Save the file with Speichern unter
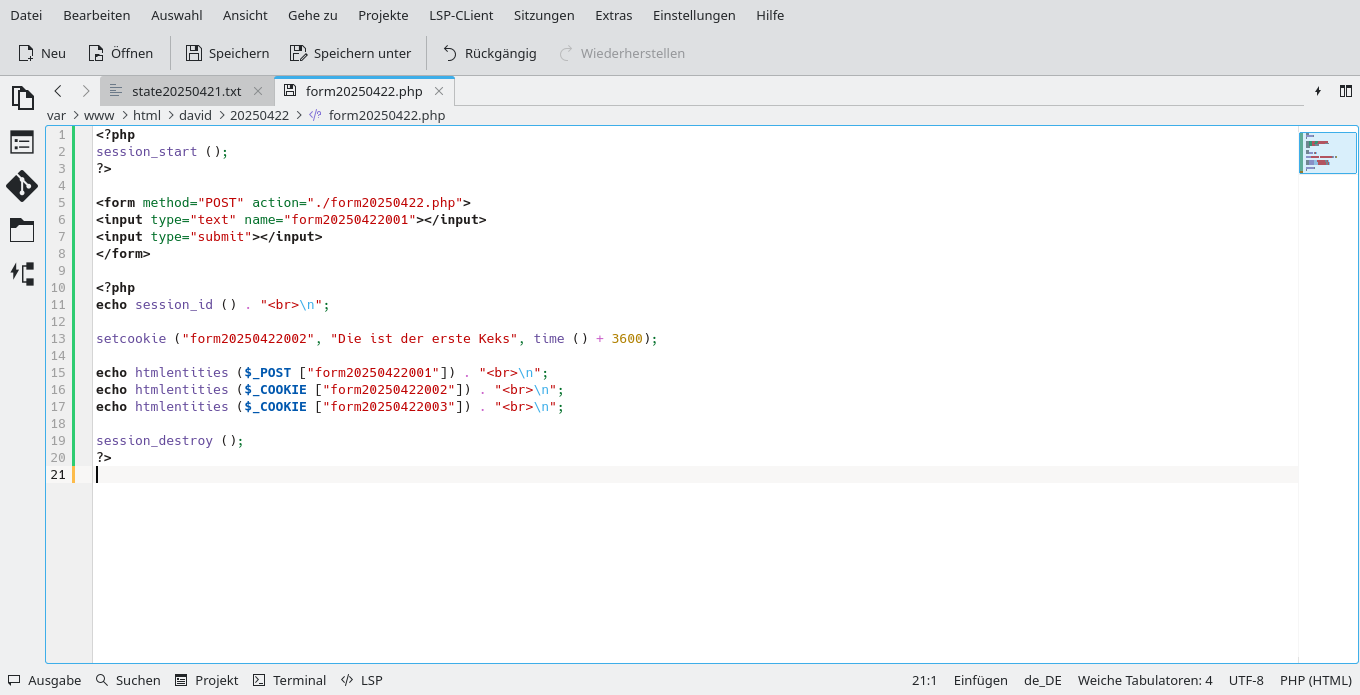The image size is (1360, 695). coord(350,53)
